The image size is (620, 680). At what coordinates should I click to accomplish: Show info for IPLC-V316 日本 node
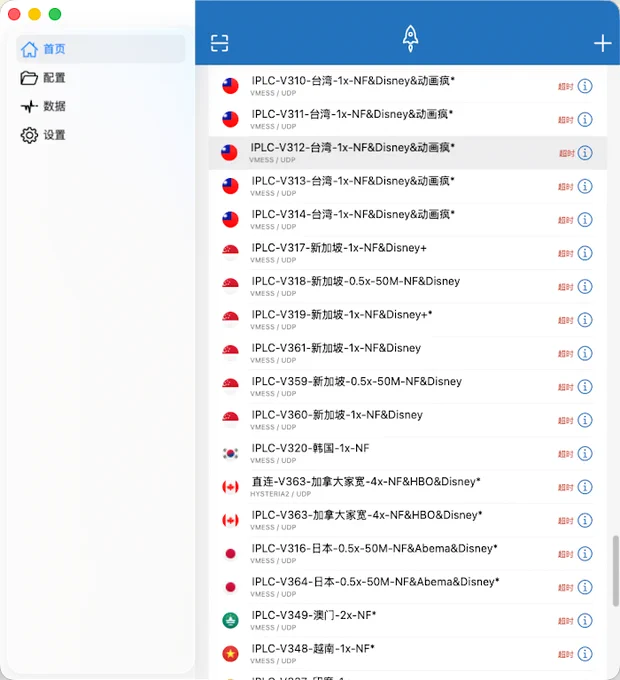coord(585,553)
